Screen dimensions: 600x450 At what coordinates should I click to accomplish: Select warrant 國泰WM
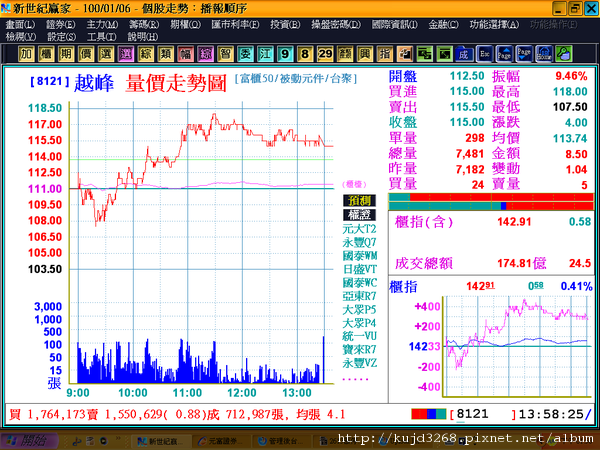tap(360, 256)
